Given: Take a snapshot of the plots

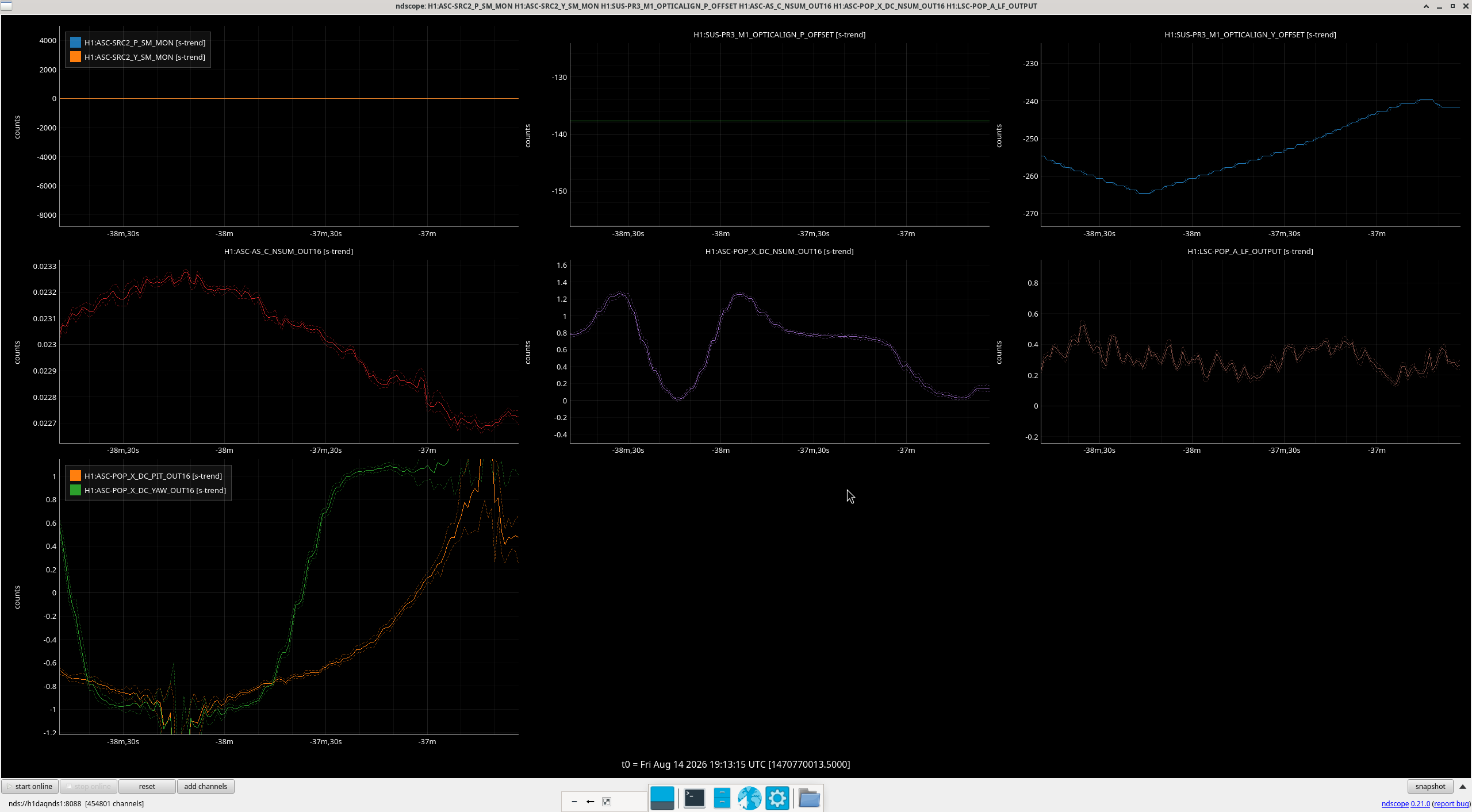Looking at the screenshot, I should click(1430, 787).
